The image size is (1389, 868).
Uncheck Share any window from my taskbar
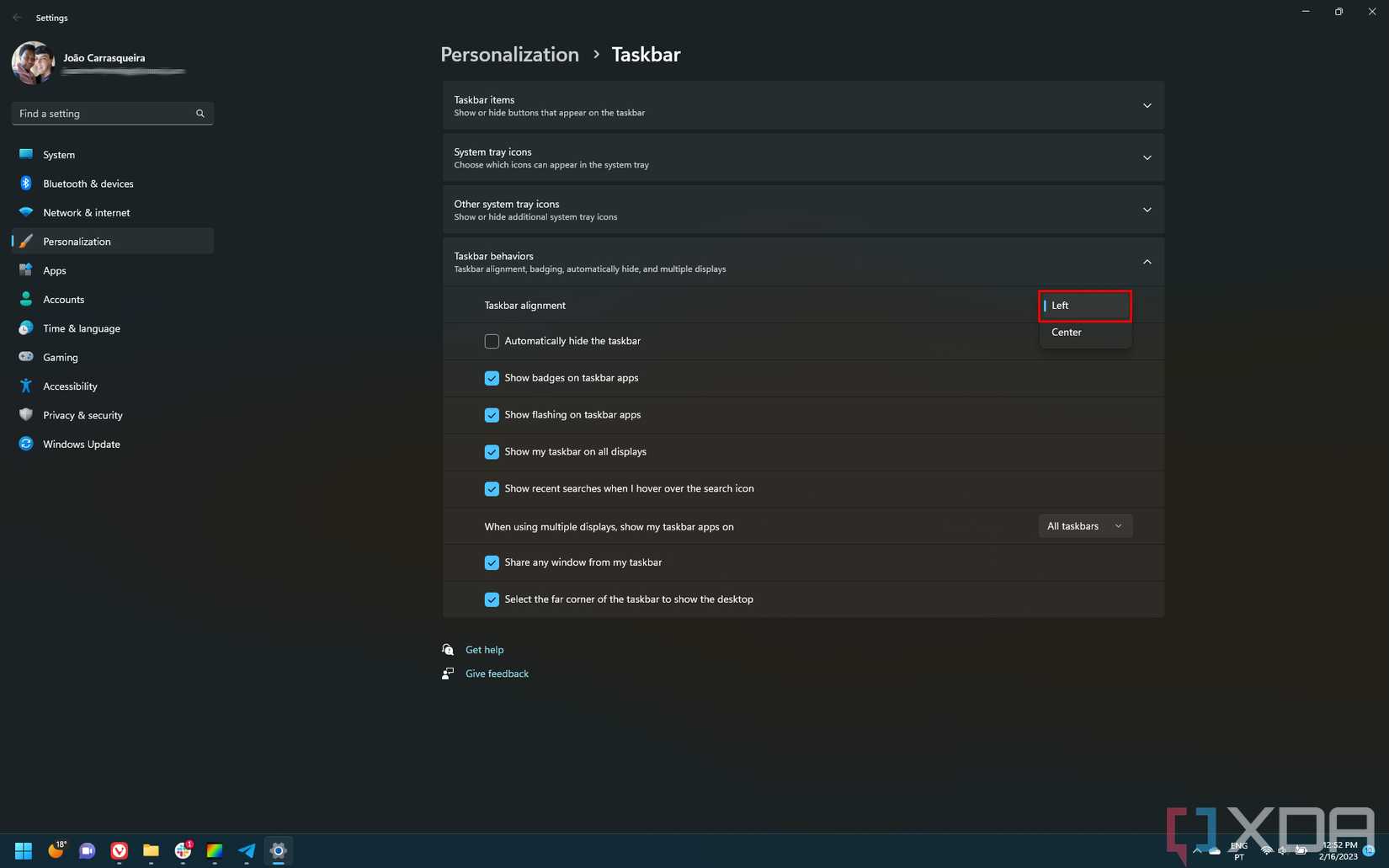click(x=492, y=562)
